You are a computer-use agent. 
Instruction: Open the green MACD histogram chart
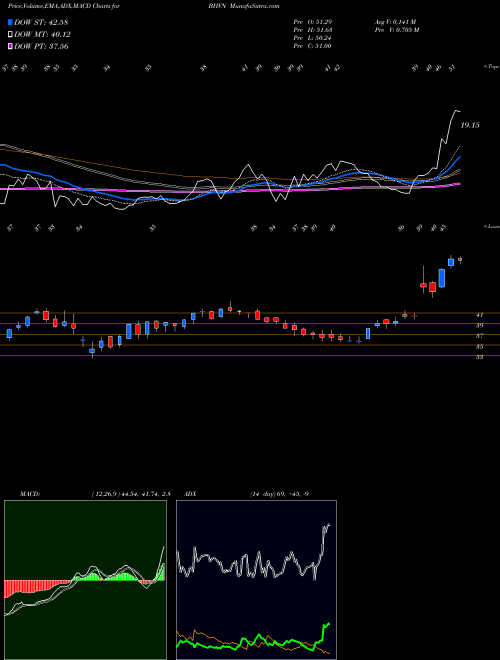click(x=85, y=580)
